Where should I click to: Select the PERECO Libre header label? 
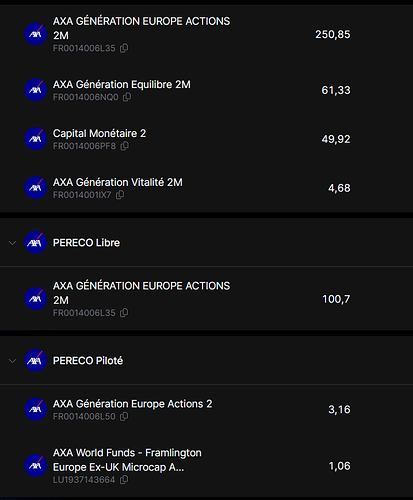coord(86,243)
